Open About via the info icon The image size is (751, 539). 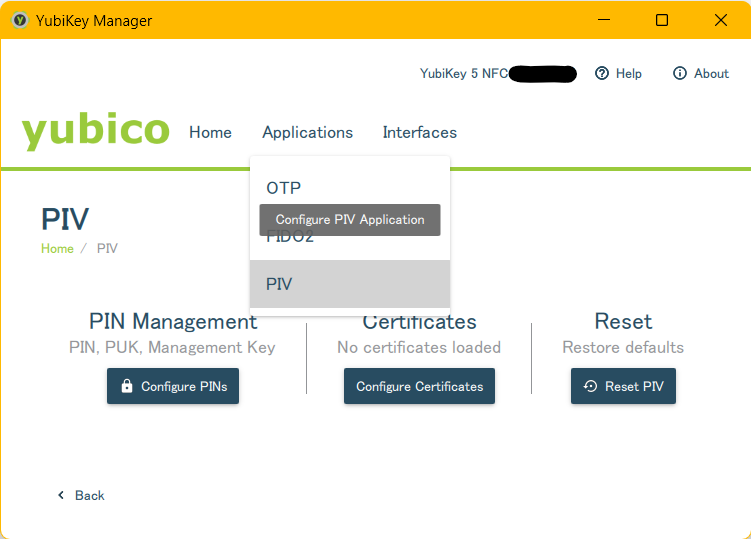click(680, 73)
